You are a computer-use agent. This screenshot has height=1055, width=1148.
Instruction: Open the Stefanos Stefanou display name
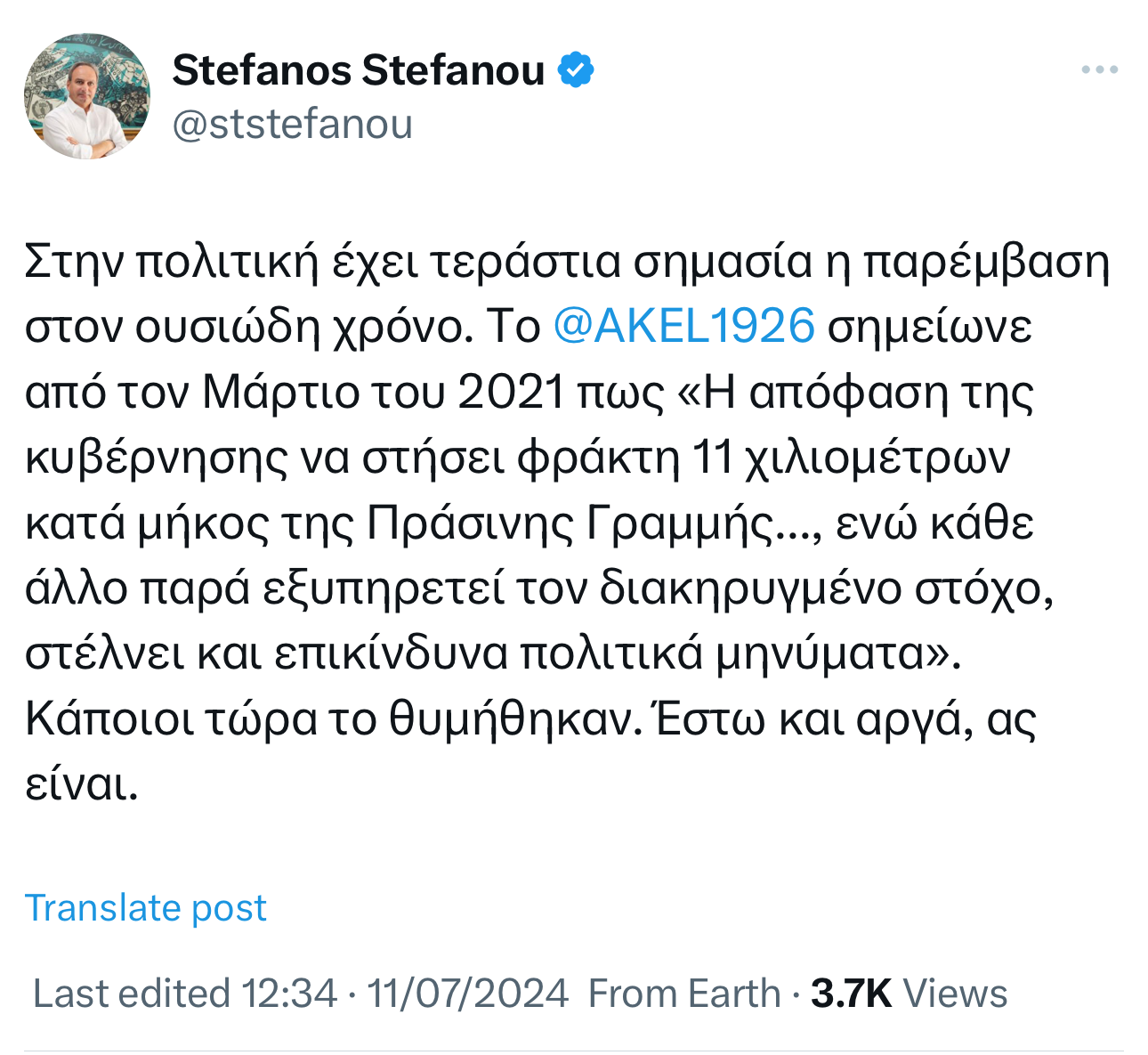(359, 70)
